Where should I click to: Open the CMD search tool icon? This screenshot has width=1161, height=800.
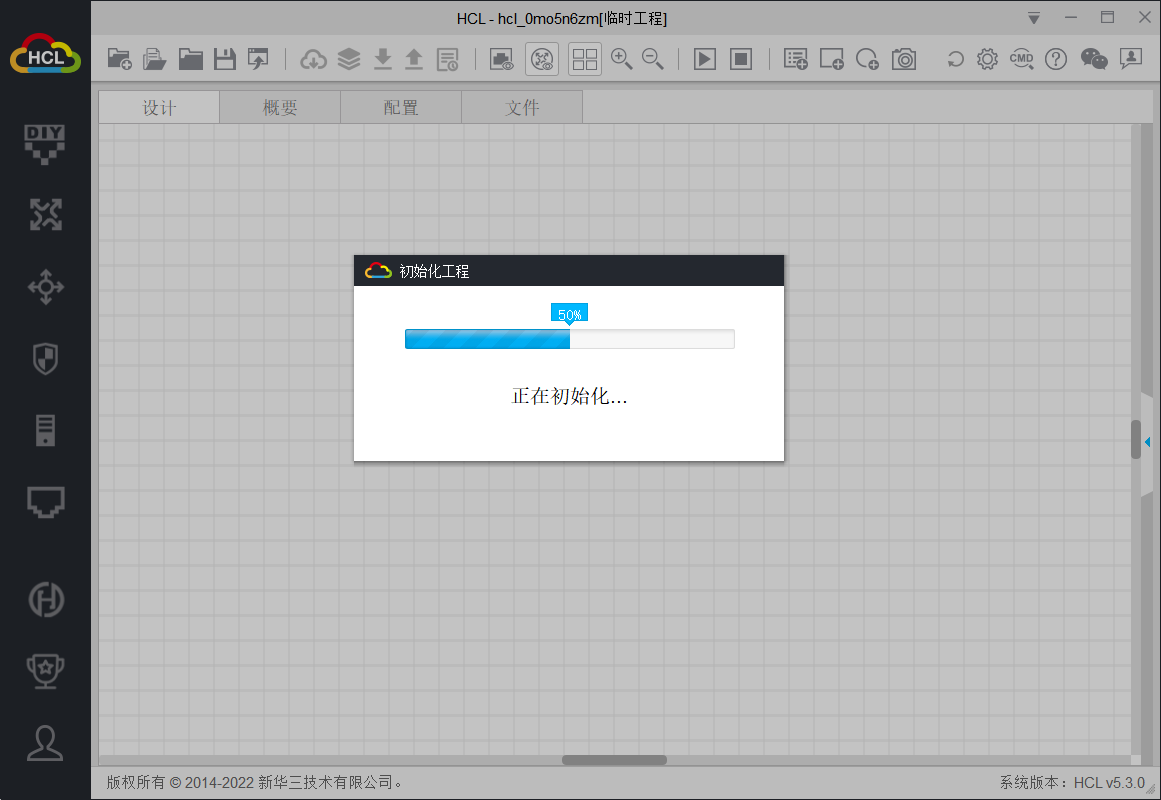coord(1022,59)
